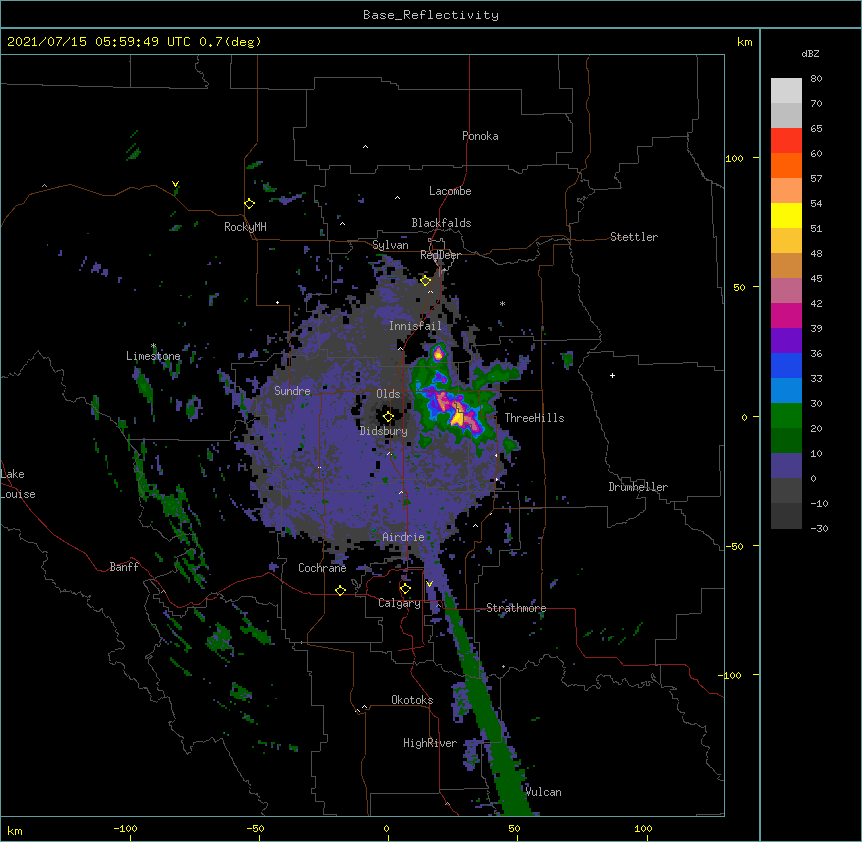862x842 pixels.
Task: Click the Lacombe city label
Action: click(450, 191)
